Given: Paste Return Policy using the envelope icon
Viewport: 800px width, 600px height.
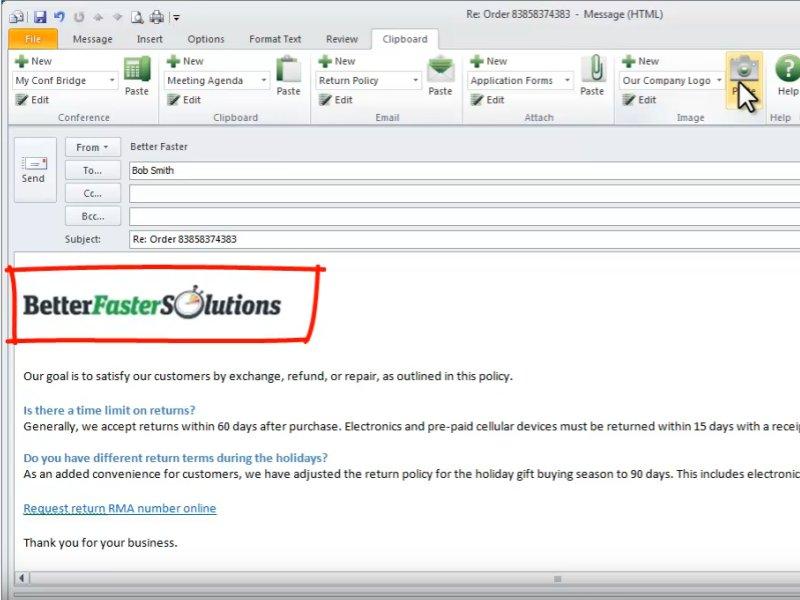Looking at the screenshot, I should click(440, 76).
